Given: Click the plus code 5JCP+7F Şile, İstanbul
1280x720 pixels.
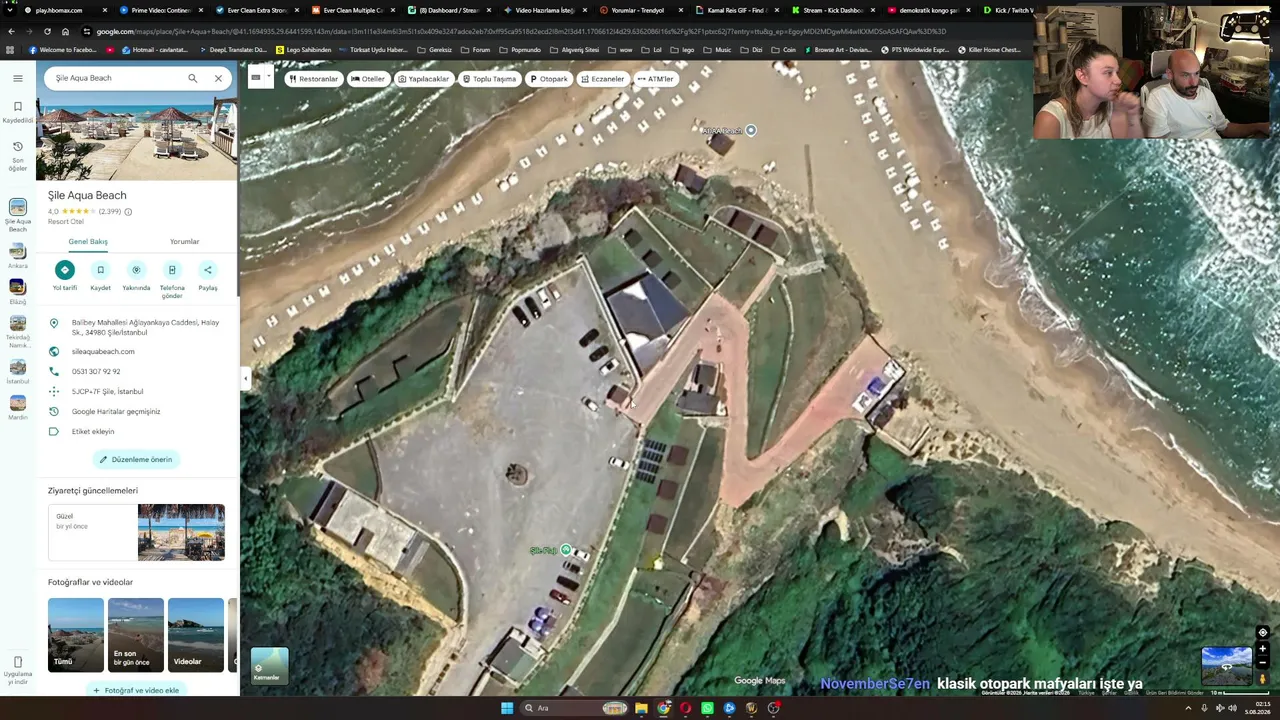Looking at the screenshot, I should click(107, 392).
